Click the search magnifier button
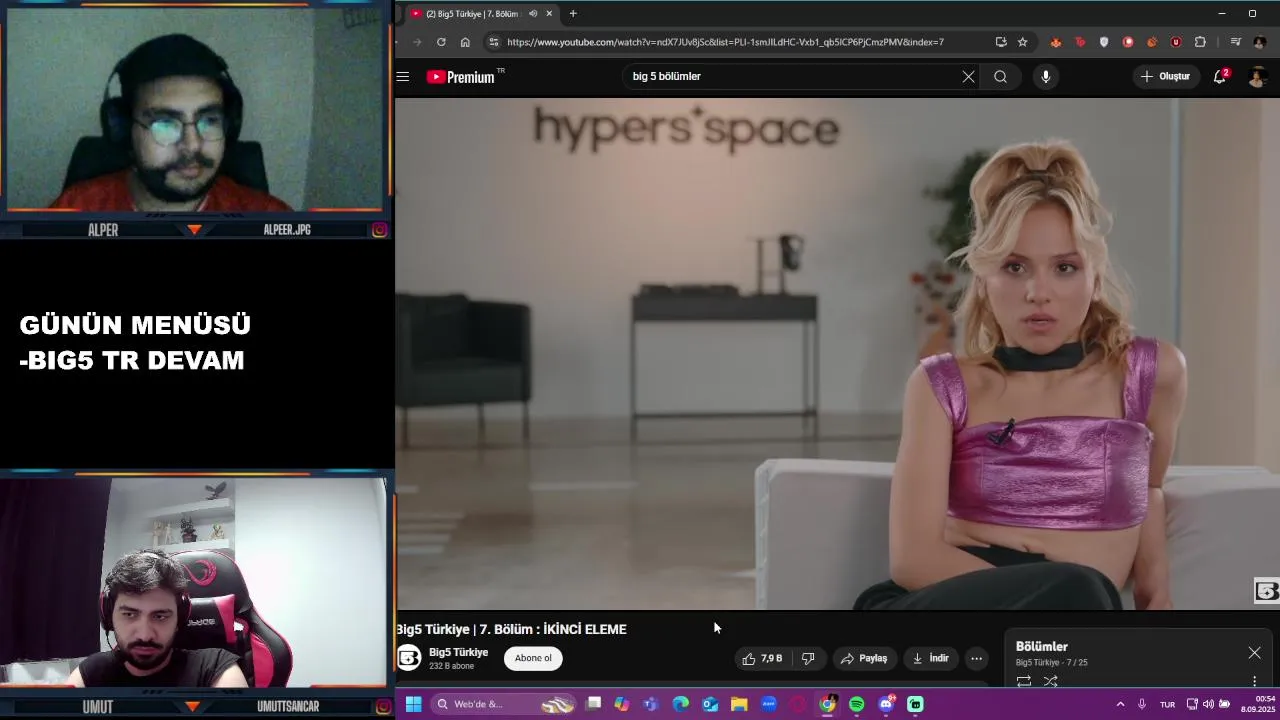1280x720 pixels. tap(1000, 76)
